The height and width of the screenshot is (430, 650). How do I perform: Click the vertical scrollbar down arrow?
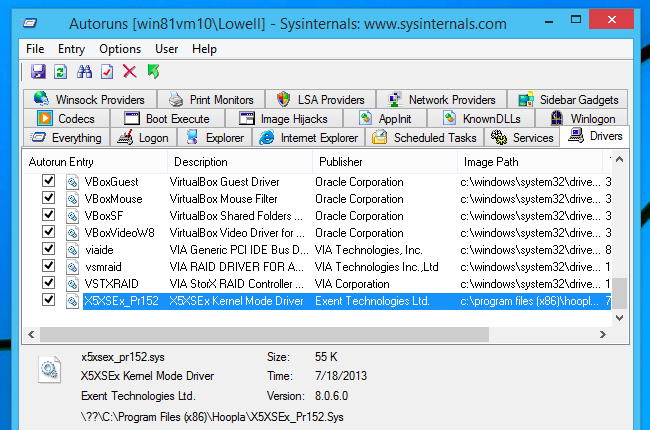click(619, 318)
